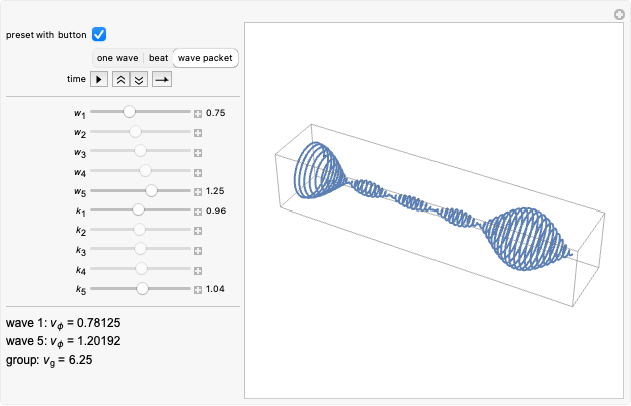Click the slower animation double-down arrow
This screenshot has height=406, width=631.
pyautogui.click(x=139, y=78)
